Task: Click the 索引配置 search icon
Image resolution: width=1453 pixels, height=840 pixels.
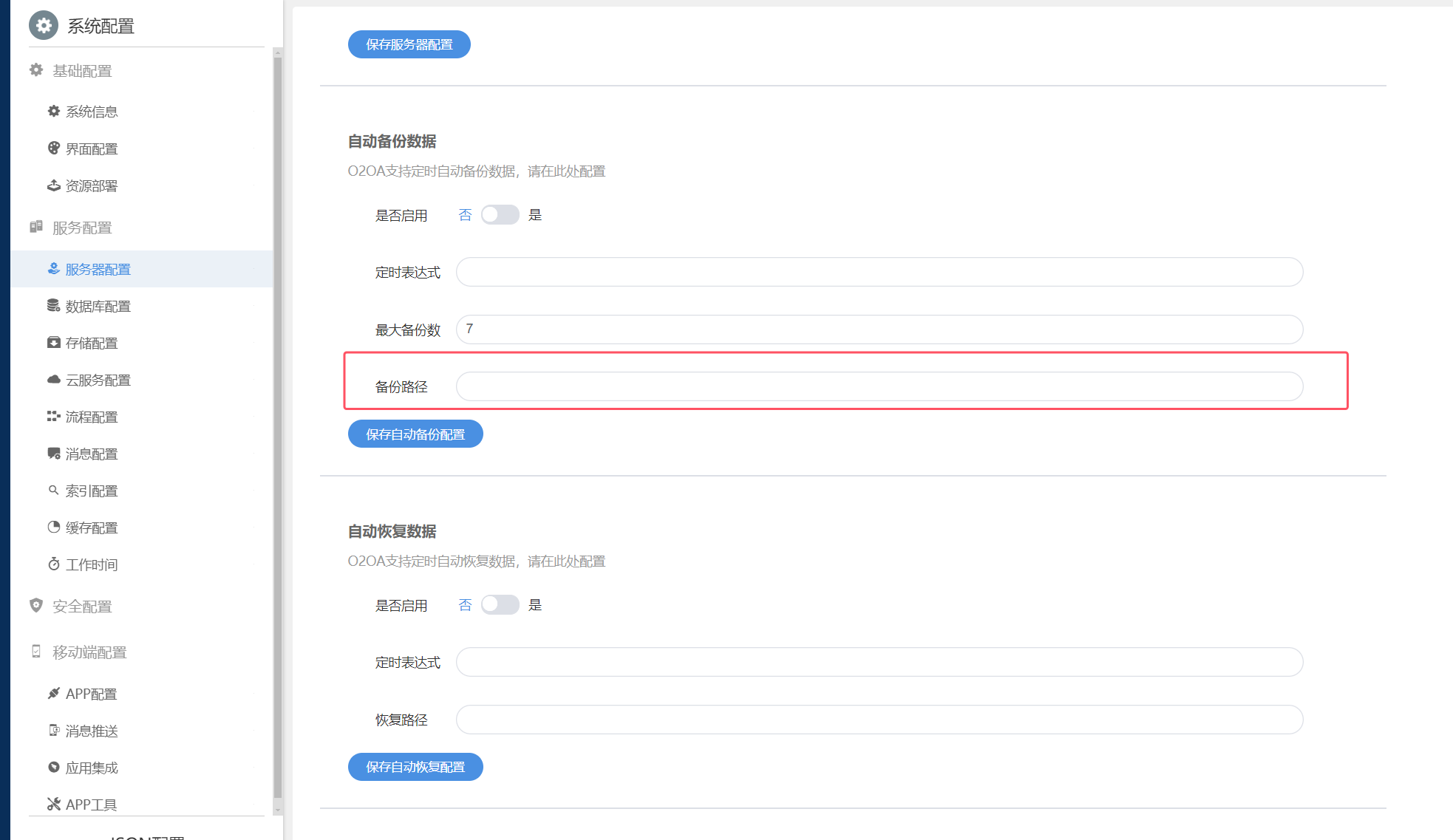Action: pos(54,490)
